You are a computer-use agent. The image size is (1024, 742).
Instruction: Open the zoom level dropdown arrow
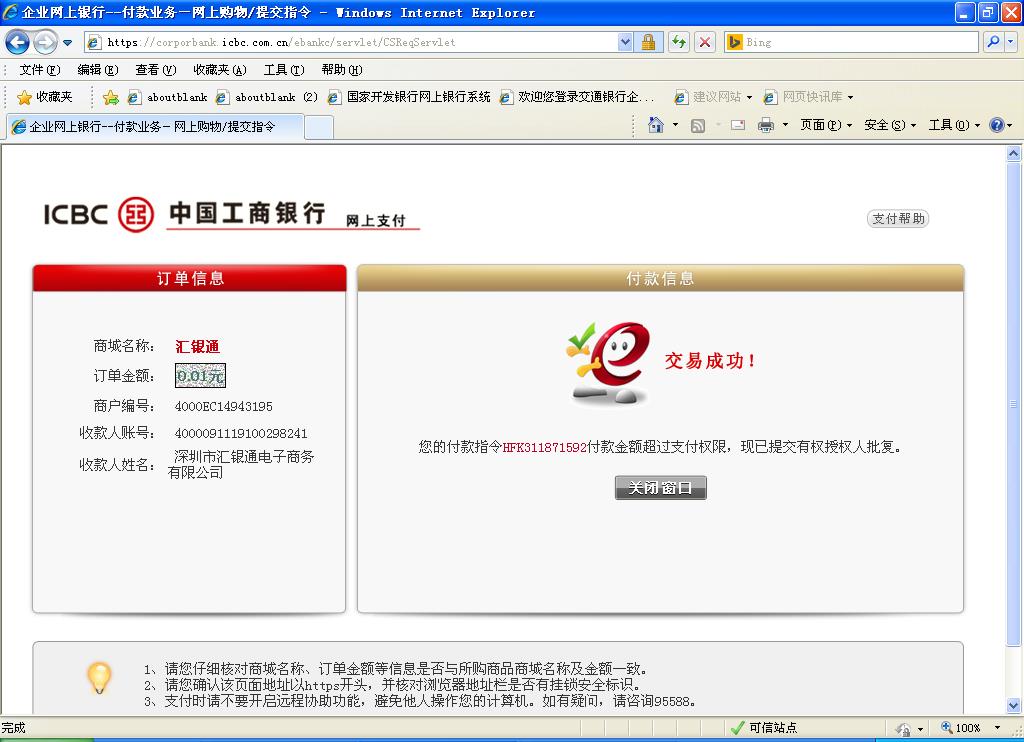(x=997, y=728)
